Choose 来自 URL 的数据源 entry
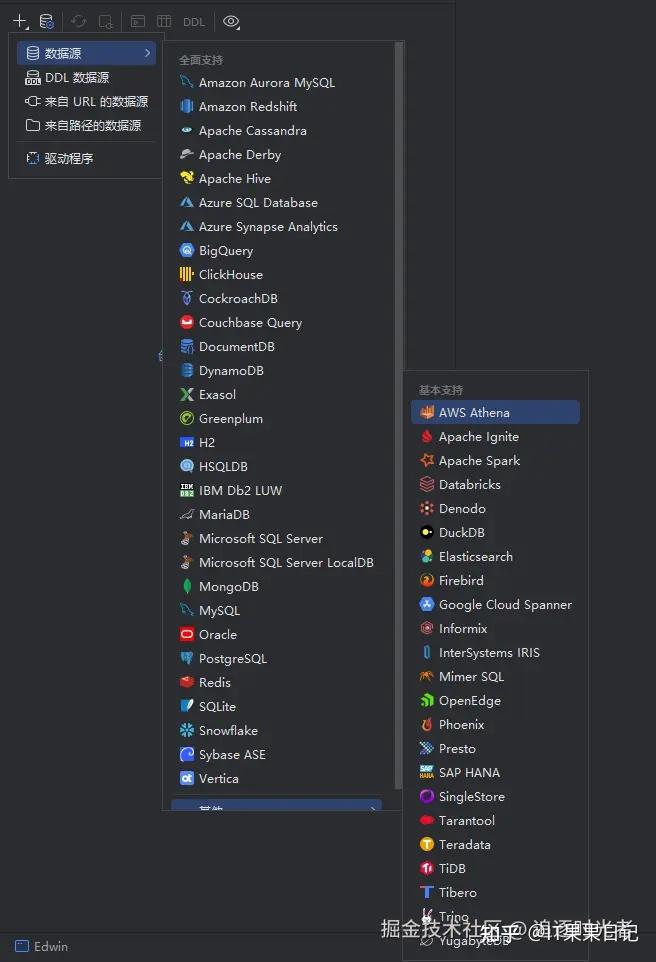The width and height of the screenshot is (656, 962). pos(86,101)
